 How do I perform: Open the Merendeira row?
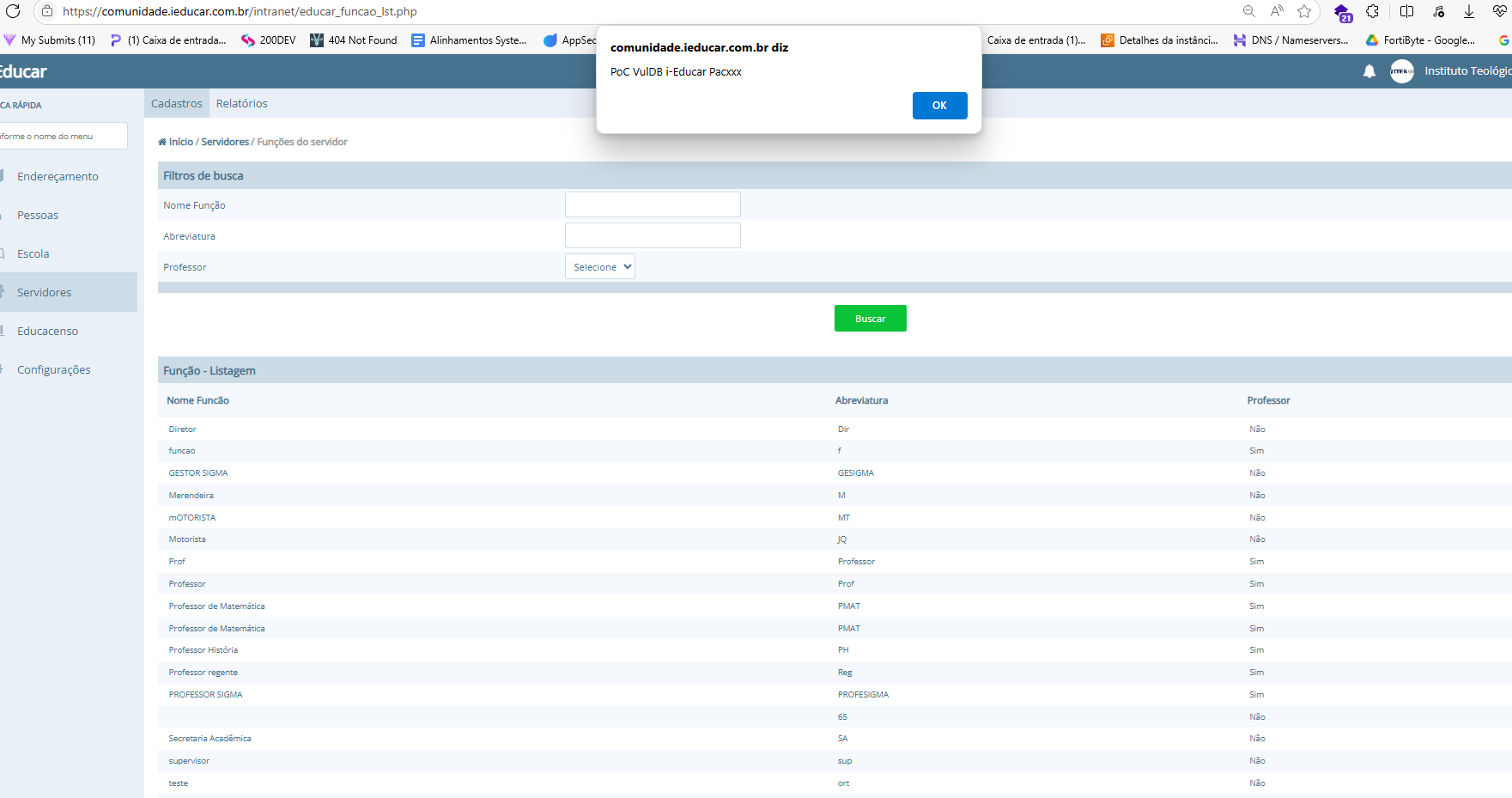(191, 496)
